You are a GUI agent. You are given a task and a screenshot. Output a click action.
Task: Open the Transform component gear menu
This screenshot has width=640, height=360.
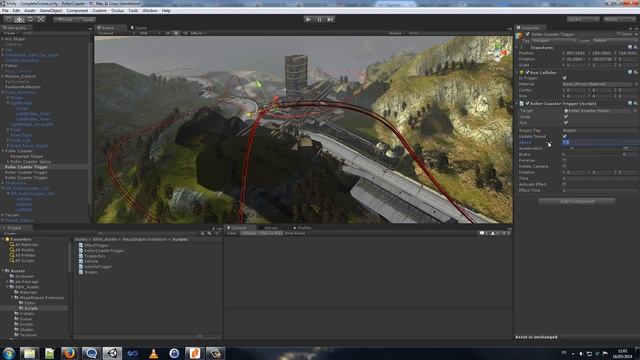636,48
